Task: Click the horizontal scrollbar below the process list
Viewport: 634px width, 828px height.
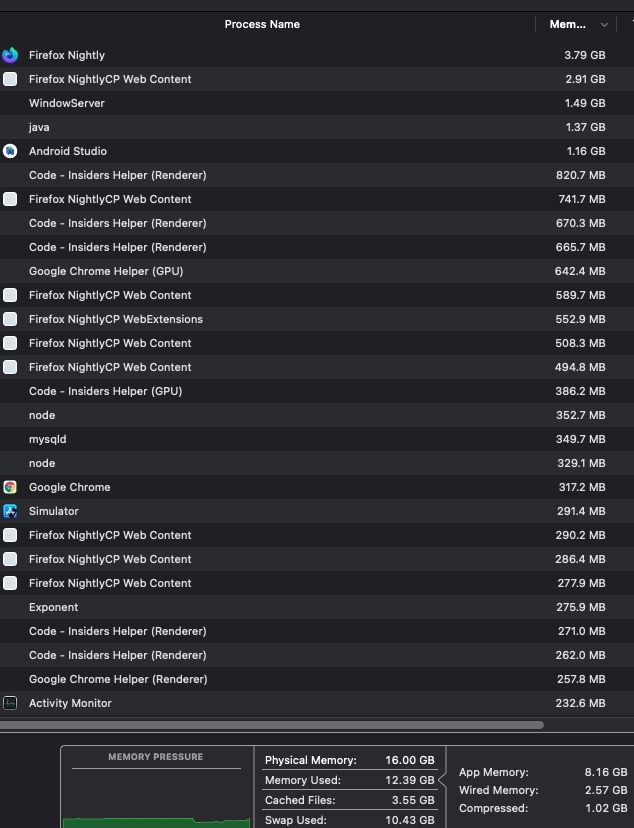Action: [x=272, y=725]
